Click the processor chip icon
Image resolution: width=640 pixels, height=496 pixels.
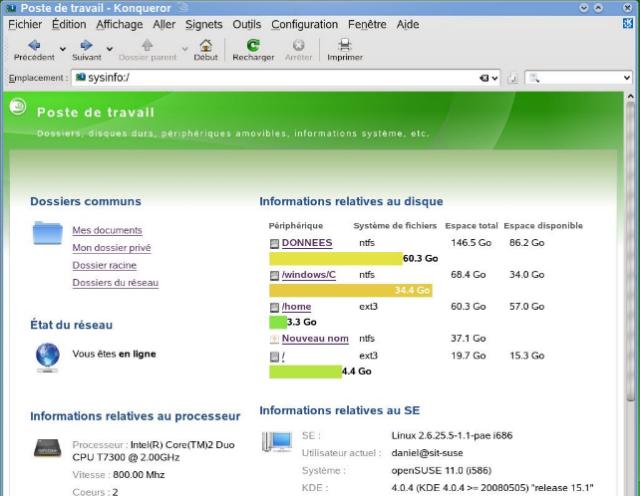pyautogui.click(x=48, y=448)
